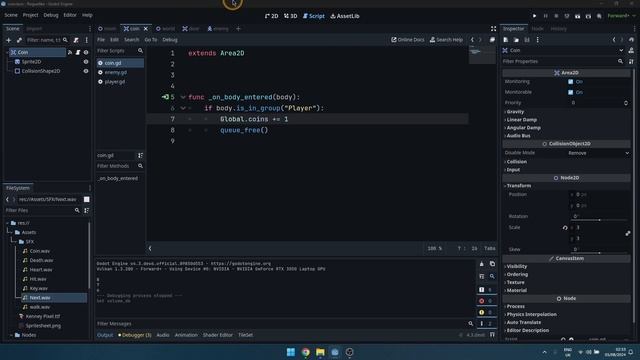Instantiate child scene with link icon
The width and height of the screenshot is (640, 360).
coord(19,40)
